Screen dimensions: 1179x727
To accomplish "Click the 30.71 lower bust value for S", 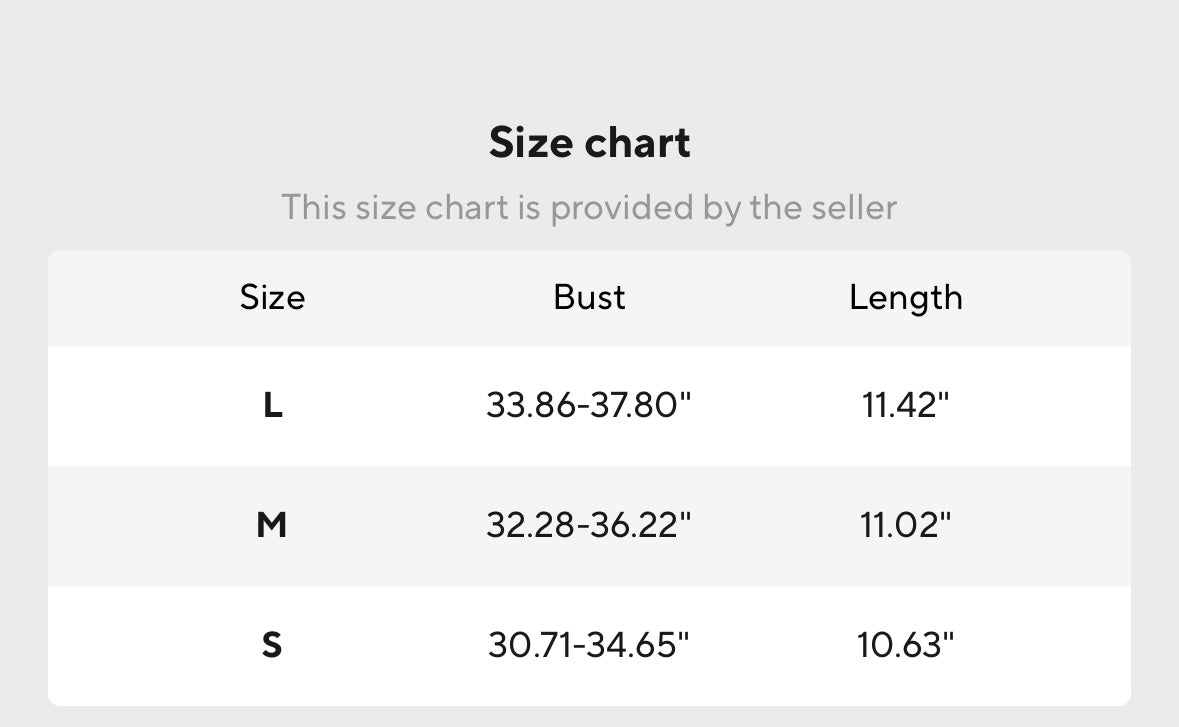I will tap(527, 644).
